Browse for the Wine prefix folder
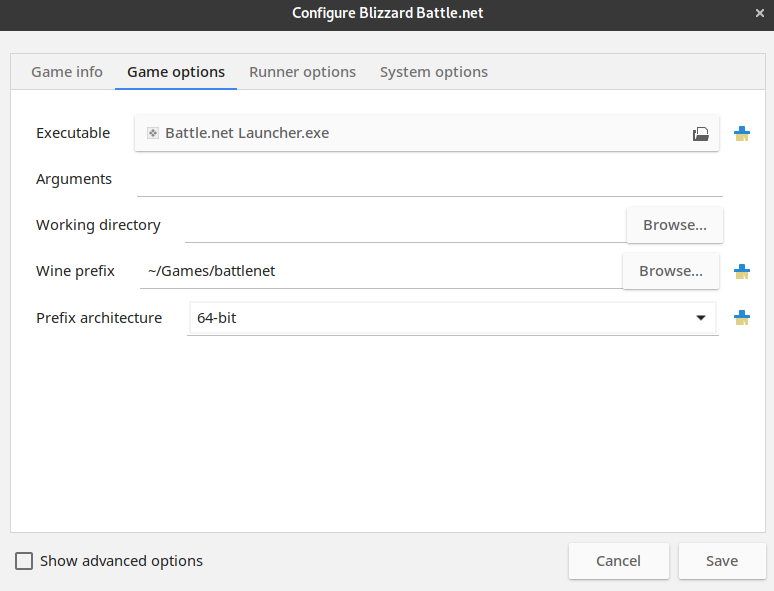Screen dimensions: 774x591 (671, 271)
